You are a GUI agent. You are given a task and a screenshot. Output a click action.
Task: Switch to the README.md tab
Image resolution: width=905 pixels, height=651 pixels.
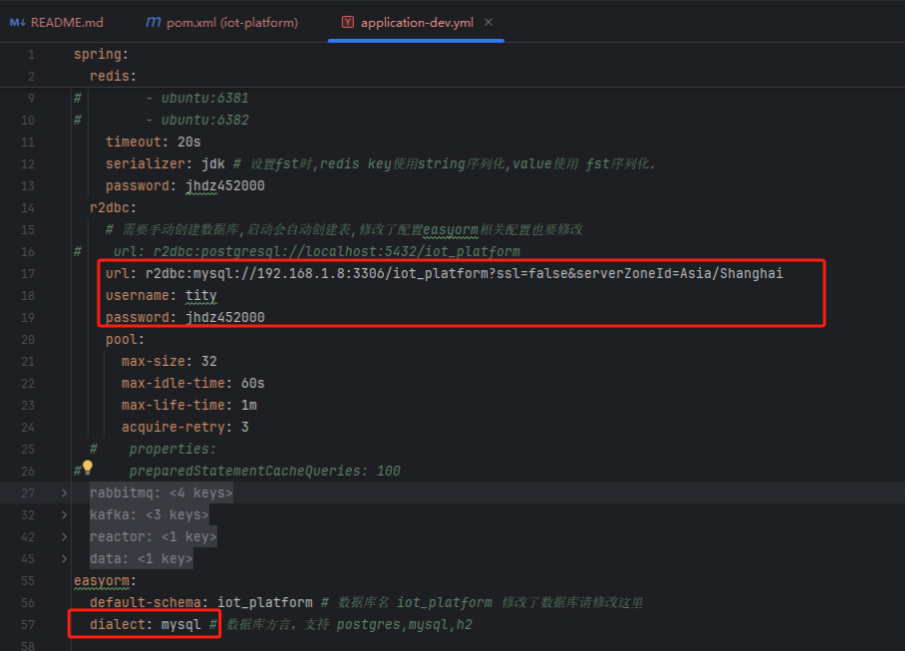click(x=62, y=20)
